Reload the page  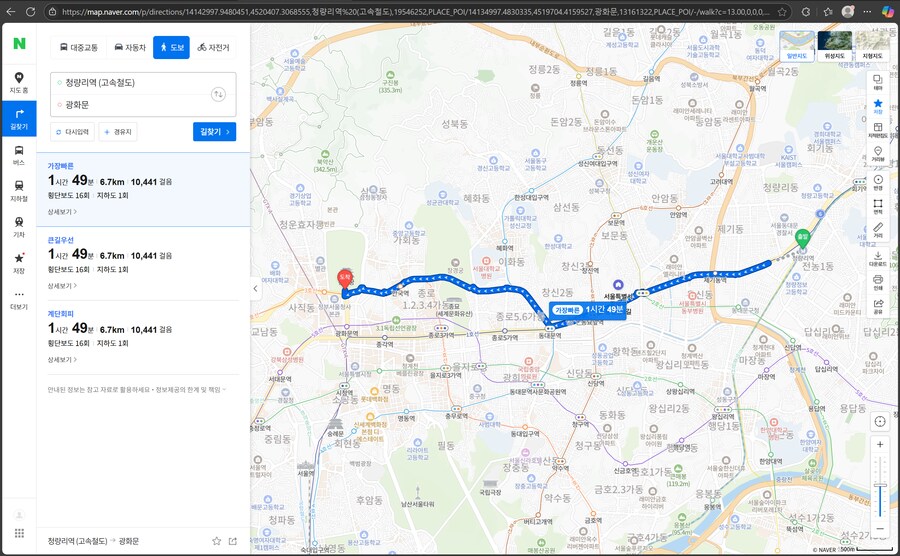pyautogui.click(x=30, y=11)
